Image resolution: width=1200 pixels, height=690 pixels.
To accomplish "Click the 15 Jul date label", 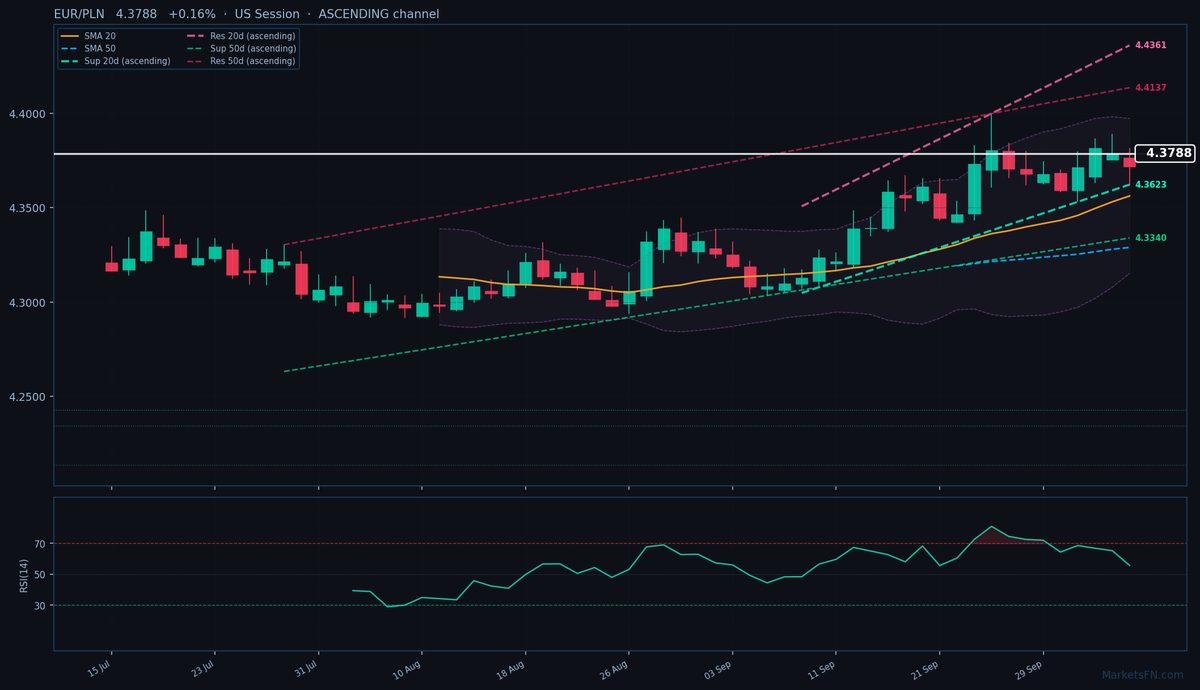I will point(99,667).
